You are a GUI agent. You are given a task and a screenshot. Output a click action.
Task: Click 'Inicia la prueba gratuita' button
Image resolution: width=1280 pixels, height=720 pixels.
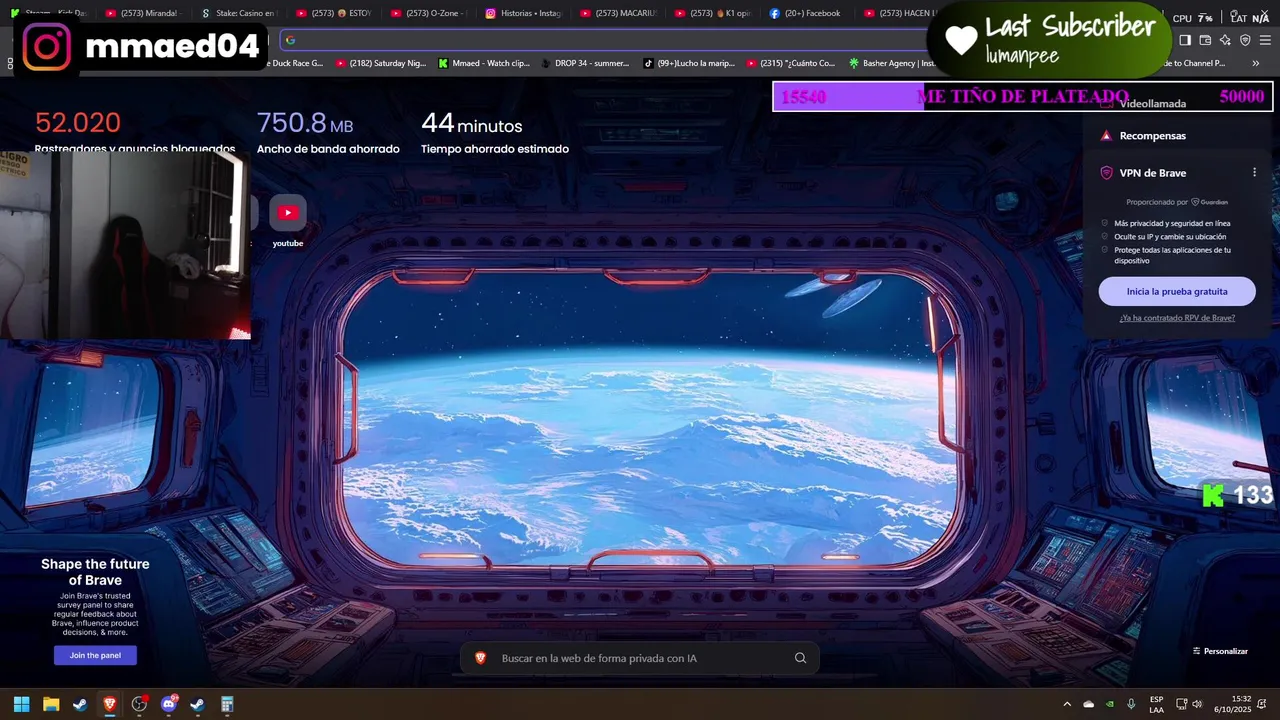pyautogui.click(x=1177, y=291)
